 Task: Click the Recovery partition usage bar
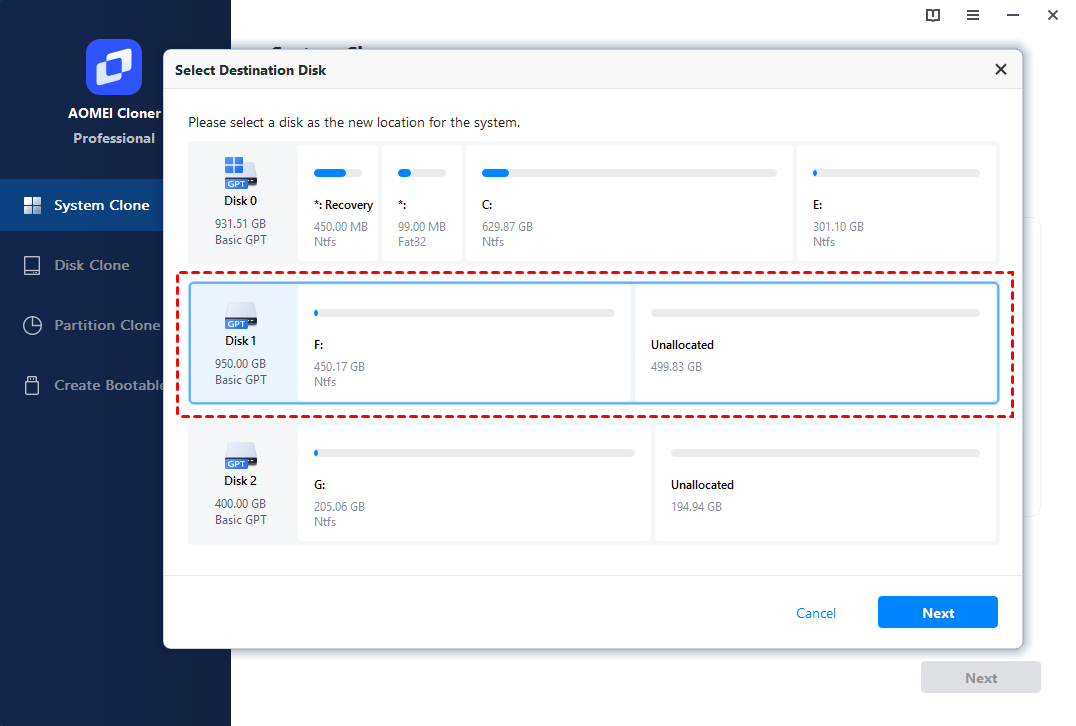[338, 173]
